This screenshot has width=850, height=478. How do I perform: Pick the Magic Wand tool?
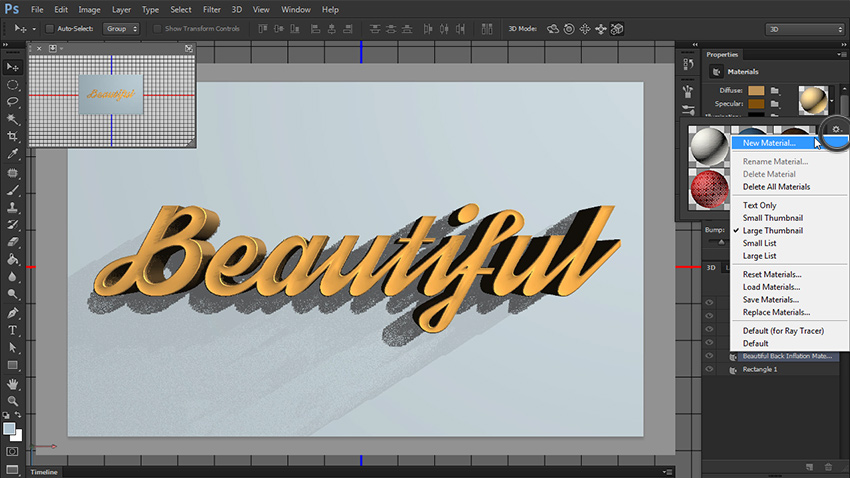[x=13, y=119]
